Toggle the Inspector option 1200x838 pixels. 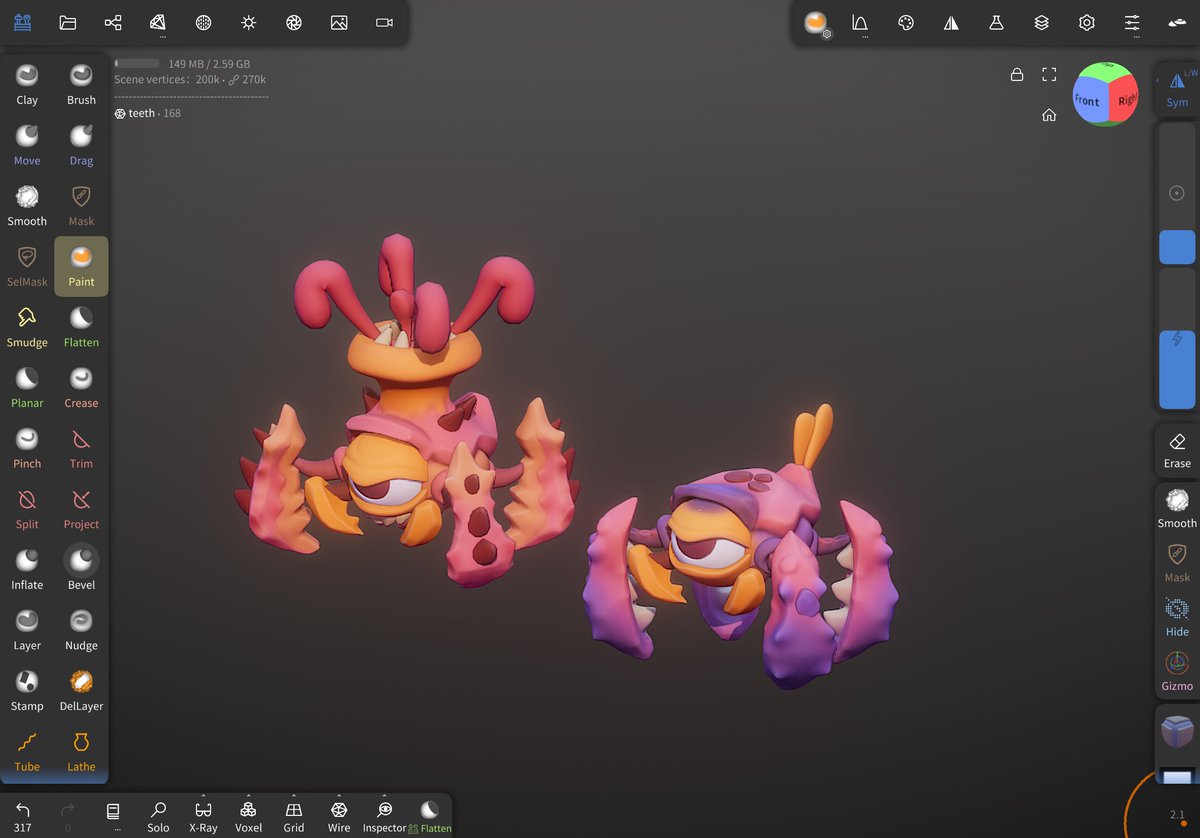point(384,816)
